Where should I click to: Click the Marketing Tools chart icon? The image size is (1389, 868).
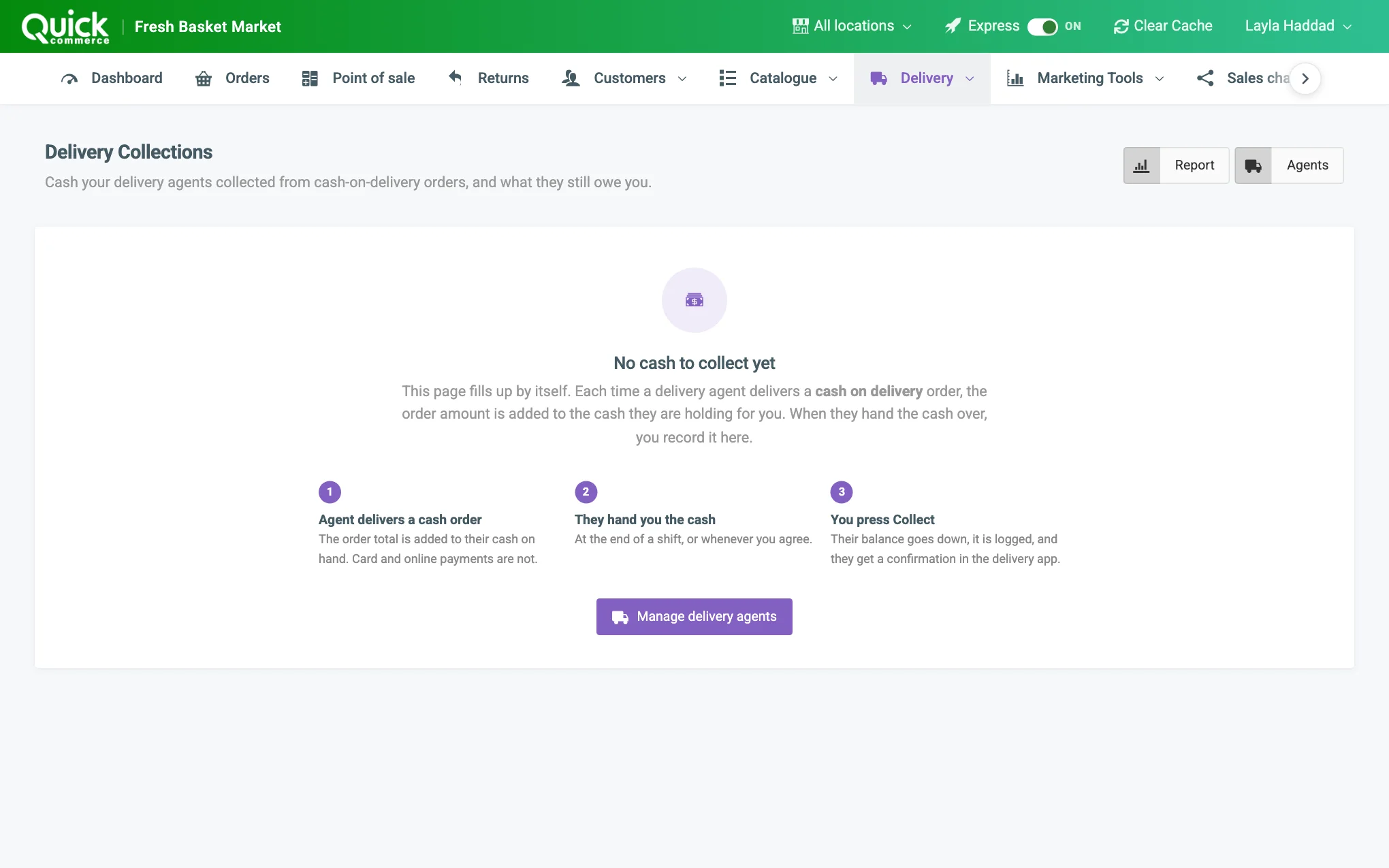tap(1015, 78)
